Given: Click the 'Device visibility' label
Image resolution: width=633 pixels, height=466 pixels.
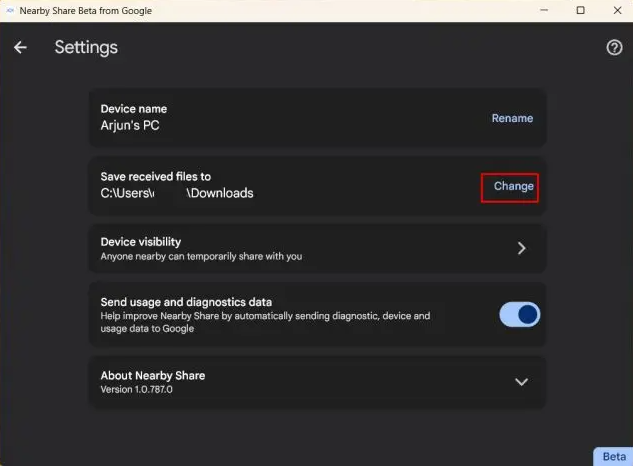Looking at the screenshot, I should (x=141, y=242).
